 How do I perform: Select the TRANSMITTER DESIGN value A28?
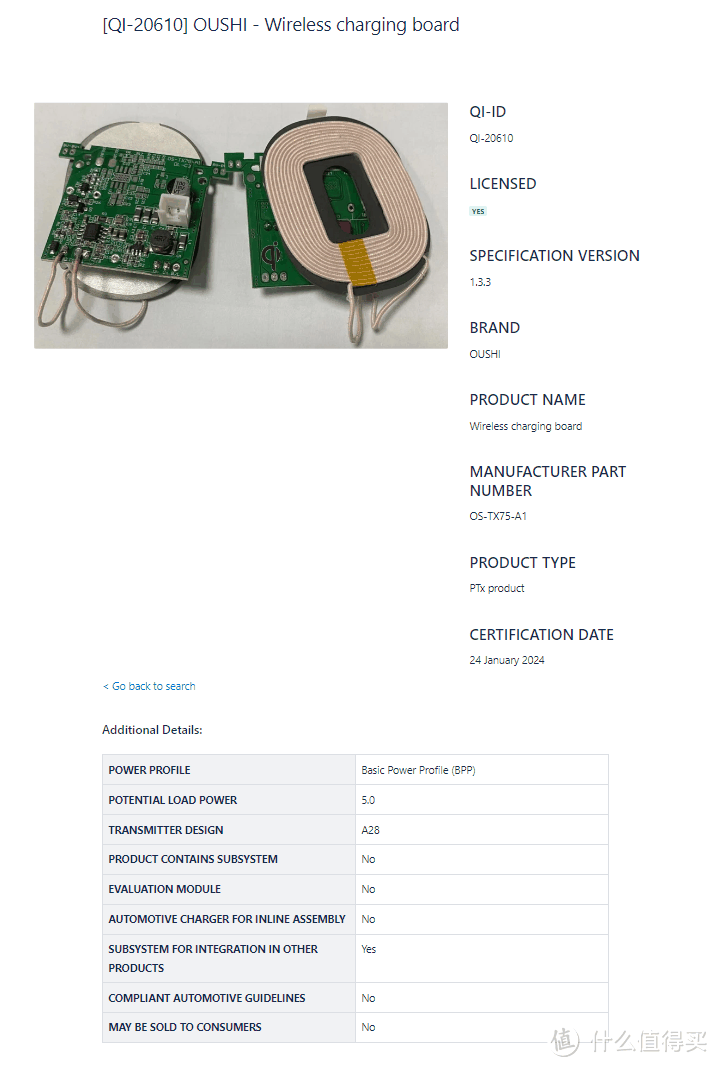pyautogui.click(x=370, y=830)
